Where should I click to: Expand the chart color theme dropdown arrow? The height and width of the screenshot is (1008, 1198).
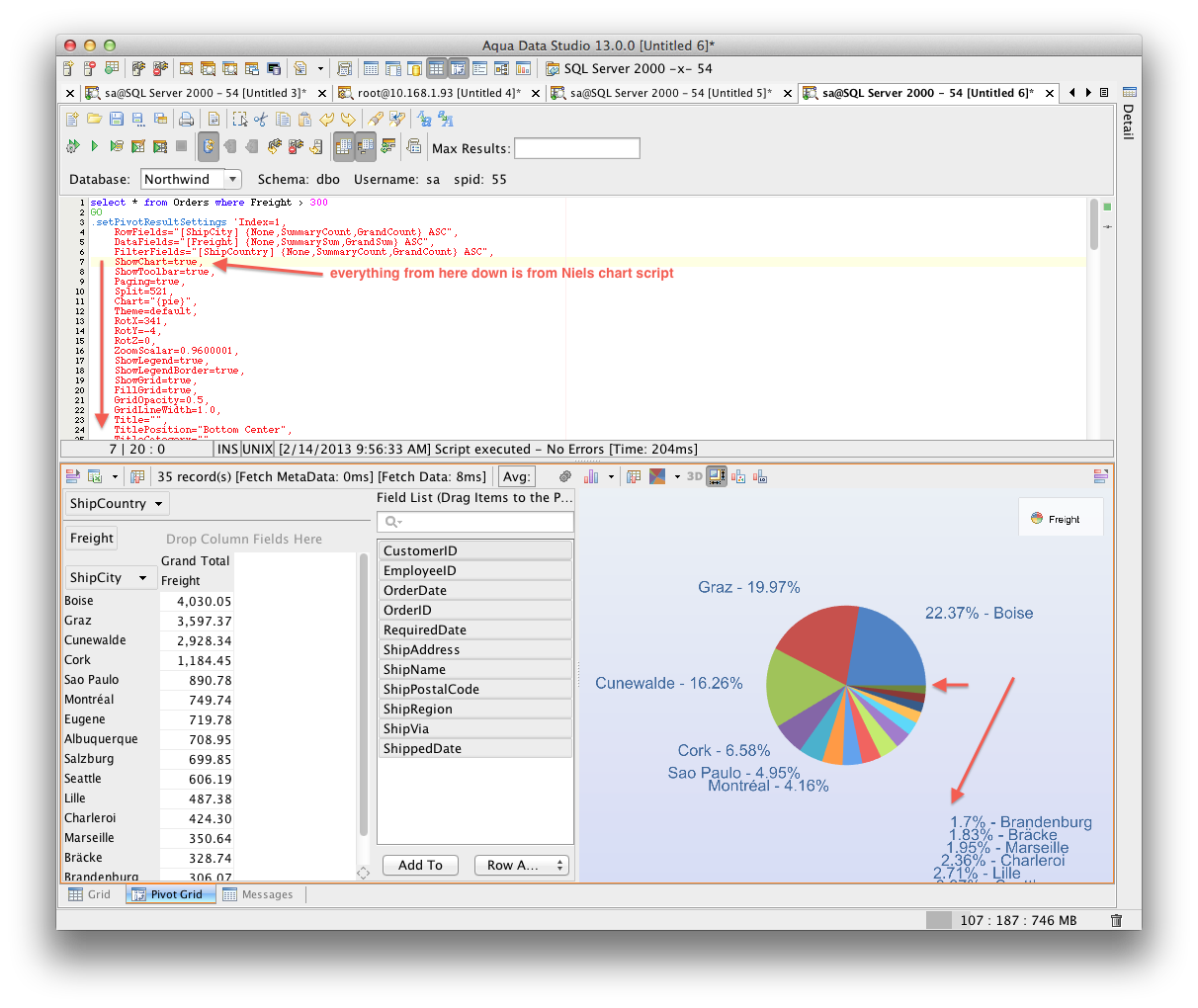(x=677, y=476)
